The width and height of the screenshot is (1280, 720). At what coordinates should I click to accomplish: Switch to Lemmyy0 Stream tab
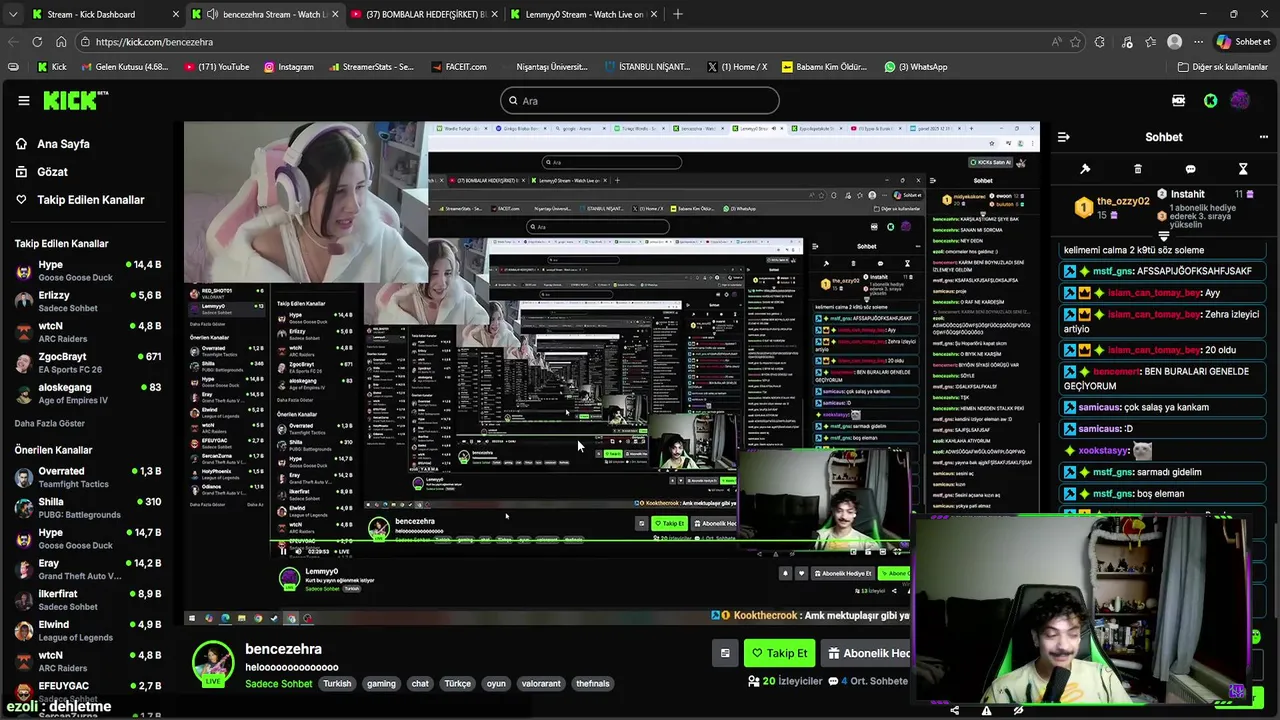click(x=583, y=14)
